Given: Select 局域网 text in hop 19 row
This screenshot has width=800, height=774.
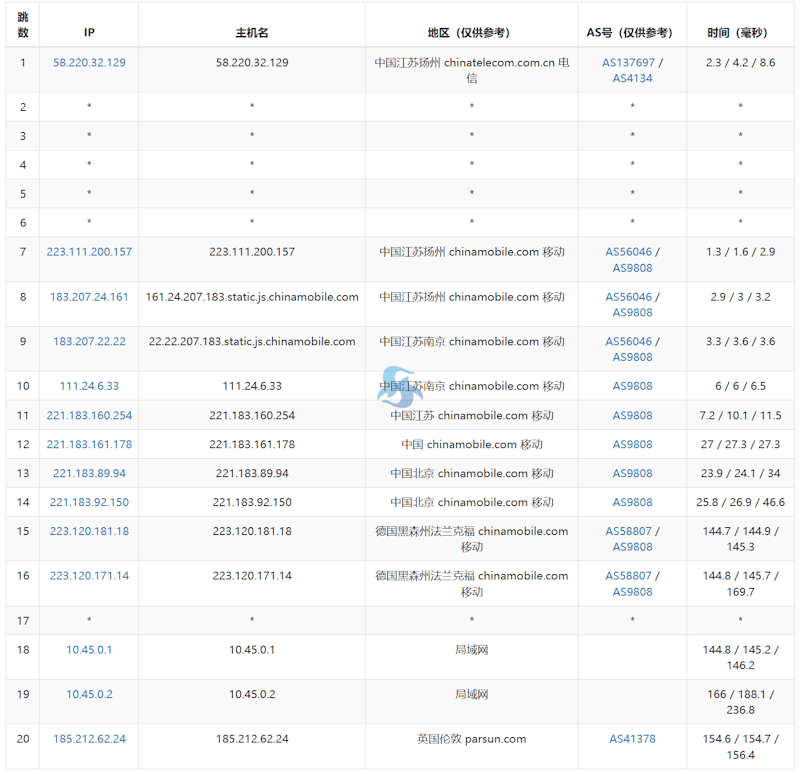Looking at the screenshot, I should pos(472,694).
